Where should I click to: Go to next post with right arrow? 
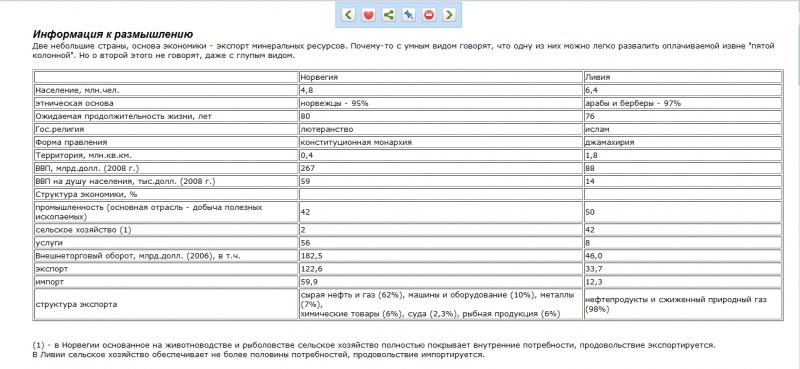[449, 15]
